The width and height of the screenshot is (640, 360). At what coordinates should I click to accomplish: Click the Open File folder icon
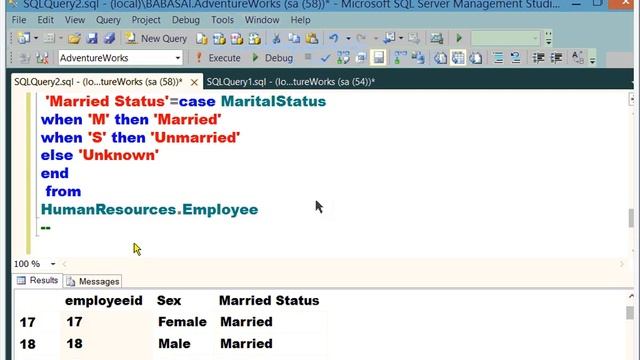74,38
